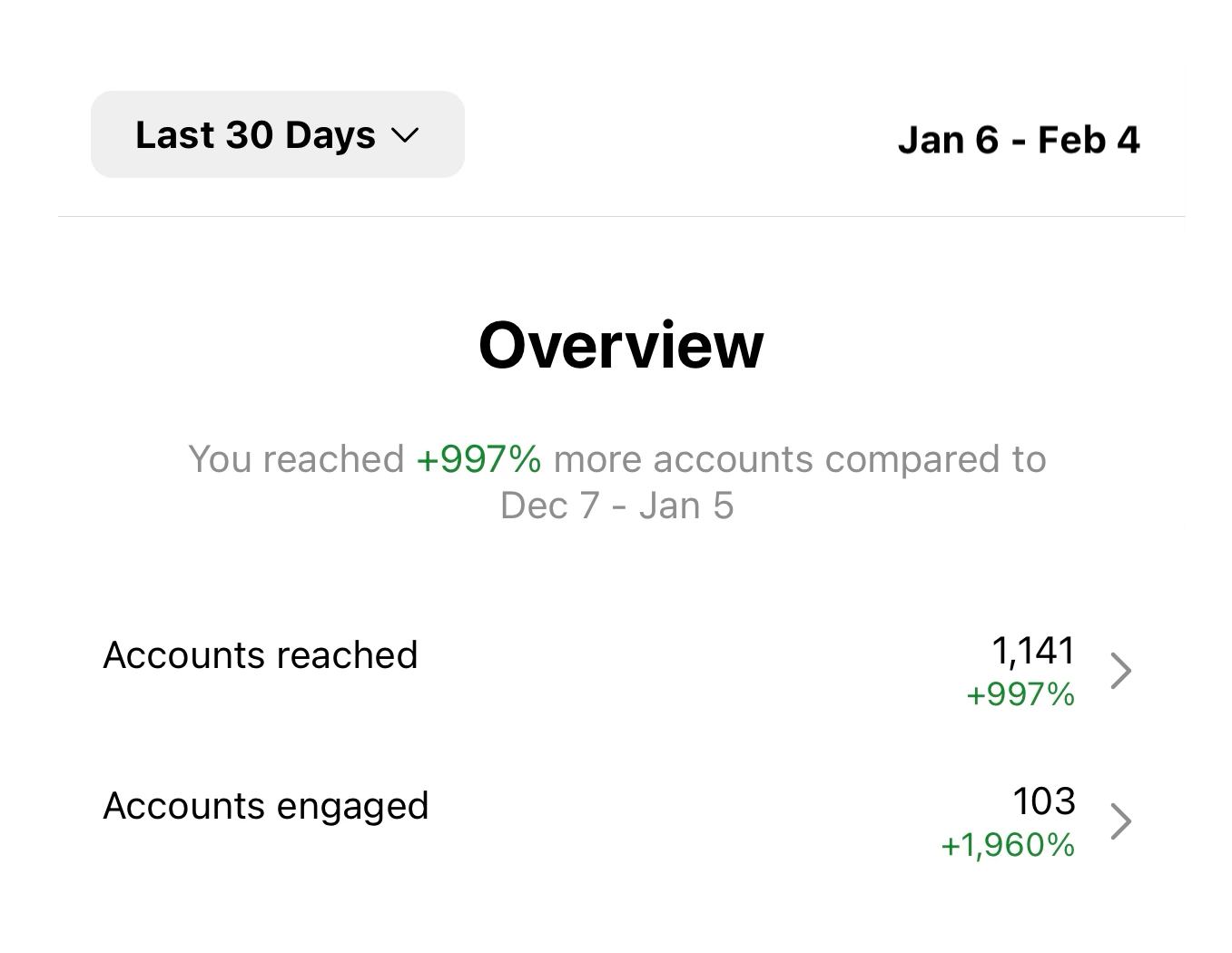Click the 103 accounts engaged value
1232x953 pixels.
[1044, 801]
